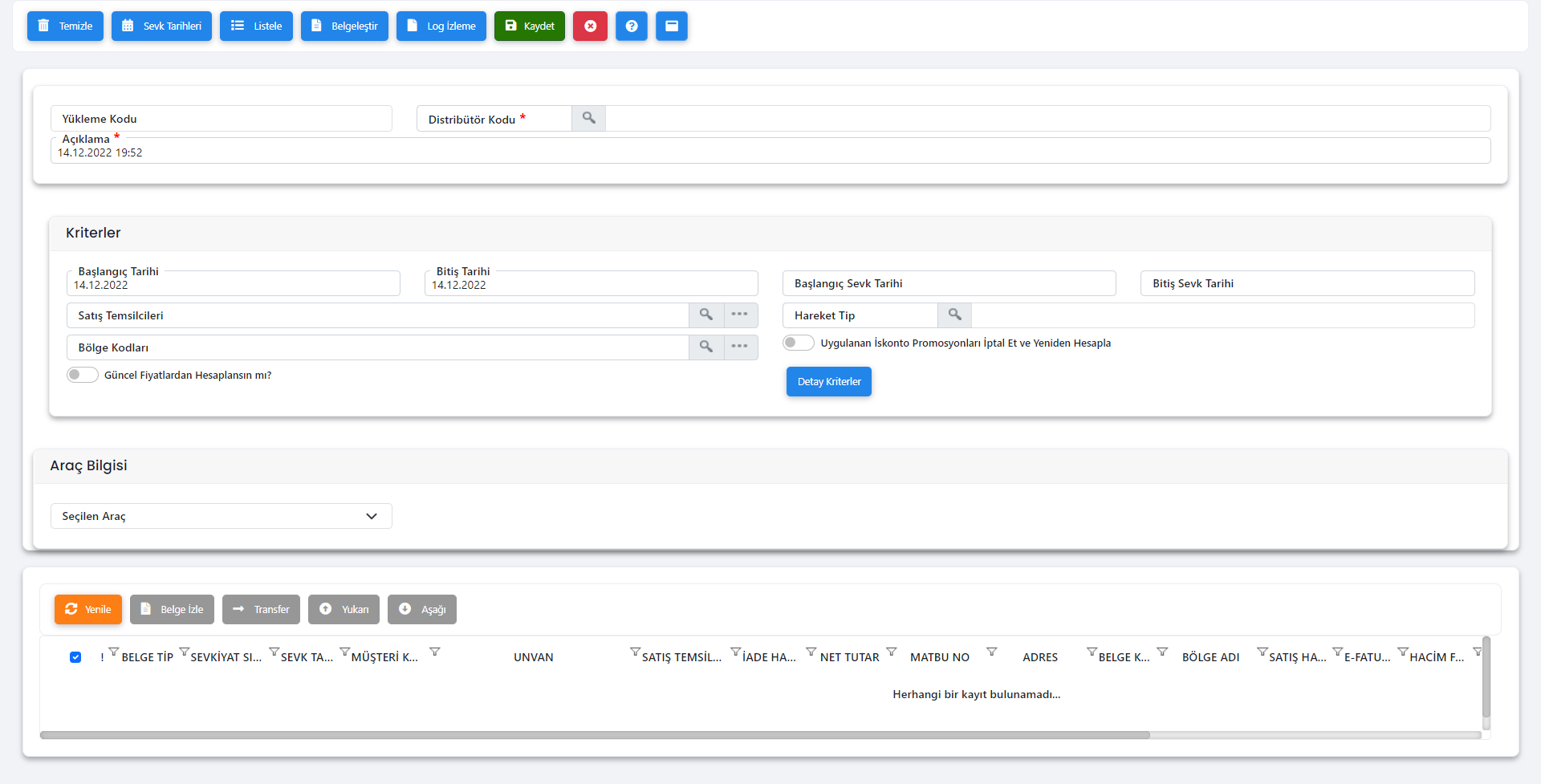
Task: Search Hareket Tip with magnifier icon
Action: tap(954, 315)
